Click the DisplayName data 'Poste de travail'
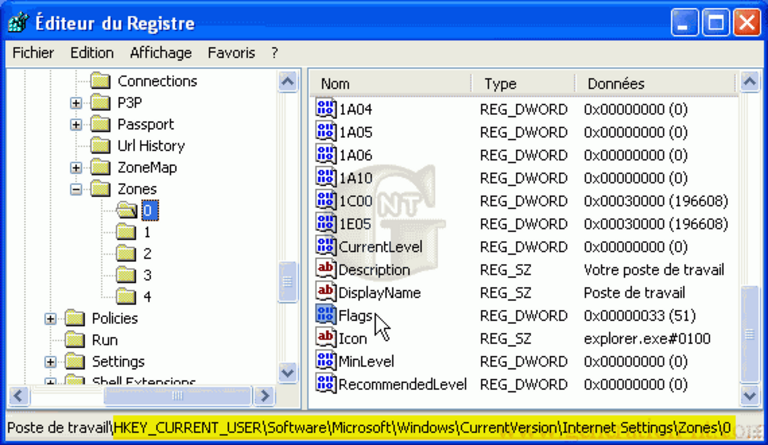768x445 pixels. pos(634,293)
